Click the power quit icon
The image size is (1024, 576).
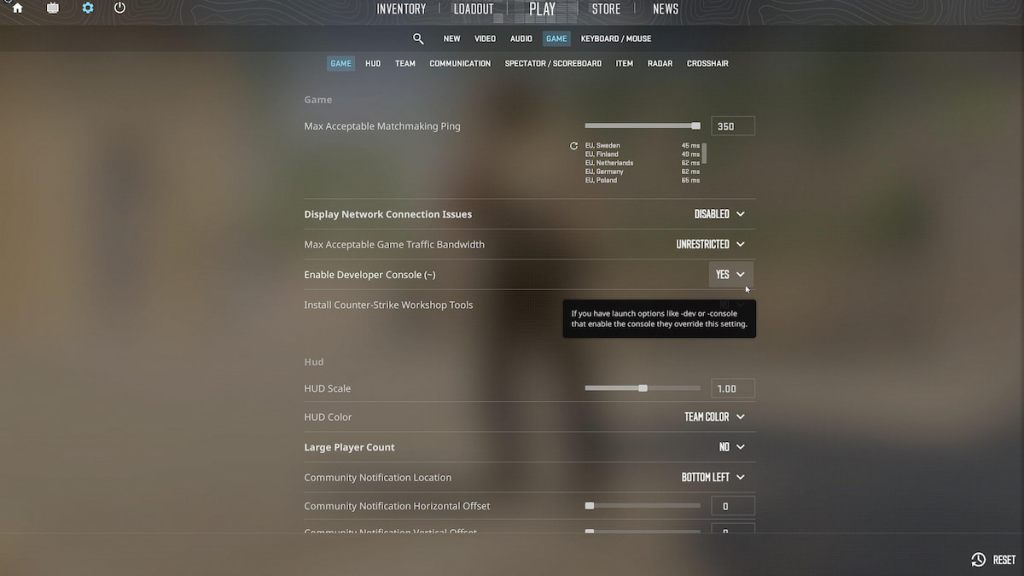pyautogui.click(x=120, y=8)
